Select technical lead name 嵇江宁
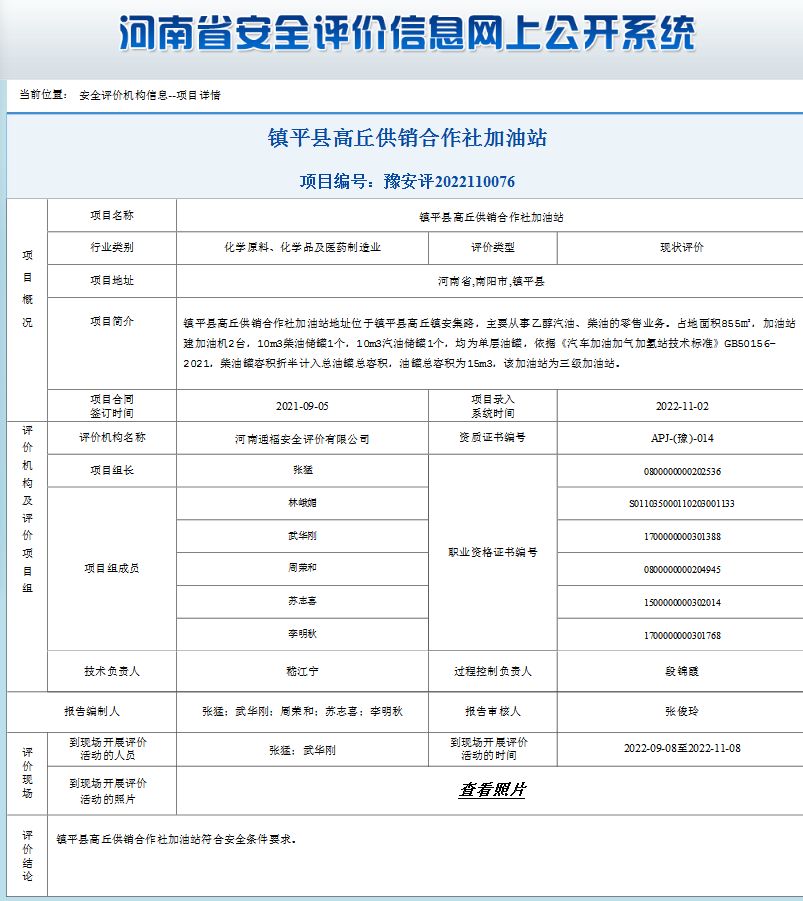The width and height of the screenshot is (803, 901). click(x=302, y=671)
